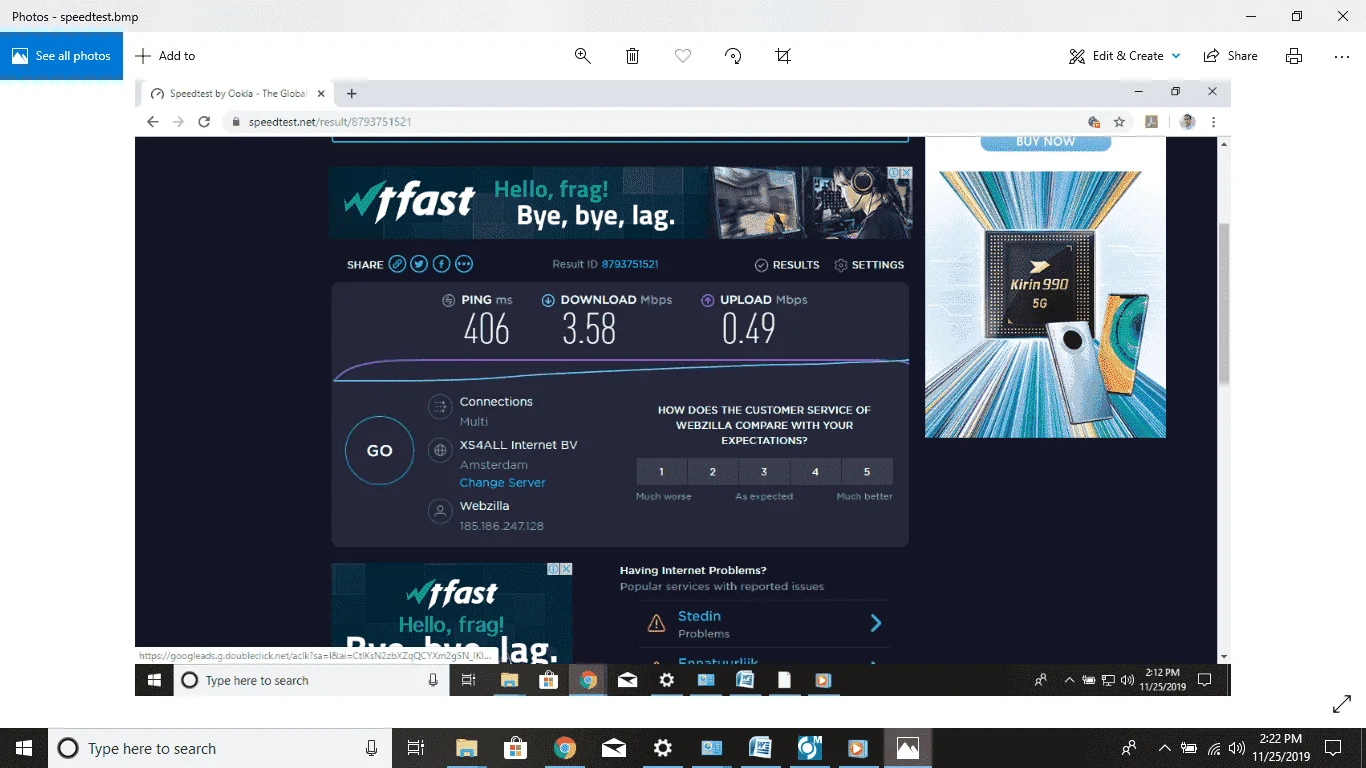Click the SETTINGS button on the Speedtest page
The height and width of the screenshot is (768, 1366).
coord(869,265)
